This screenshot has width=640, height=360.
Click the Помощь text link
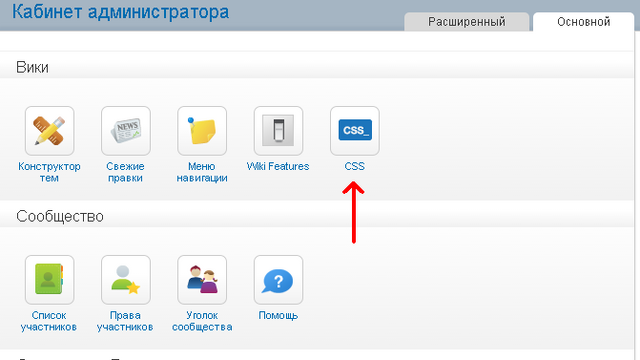(x=278, y=316)
